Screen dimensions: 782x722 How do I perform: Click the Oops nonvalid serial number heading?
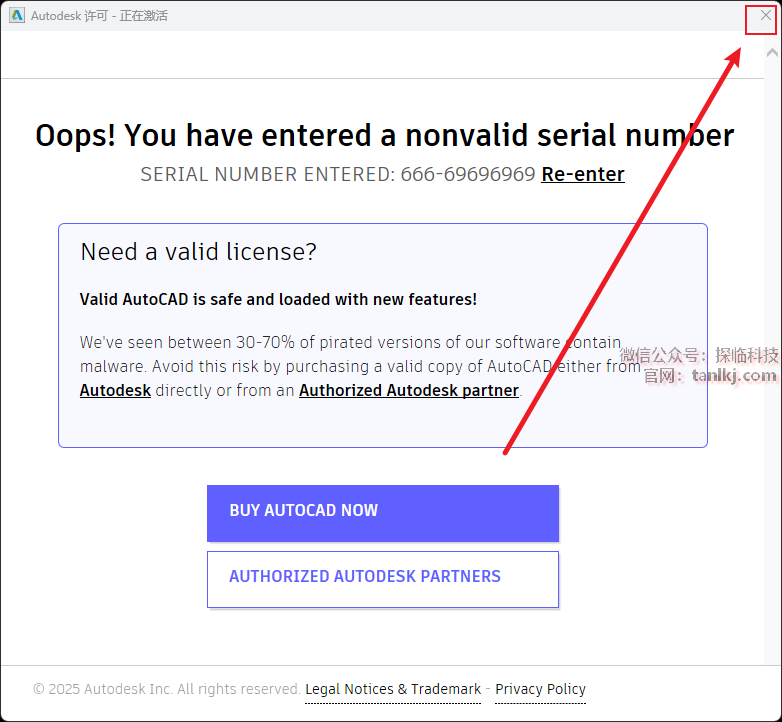[384, 136]
